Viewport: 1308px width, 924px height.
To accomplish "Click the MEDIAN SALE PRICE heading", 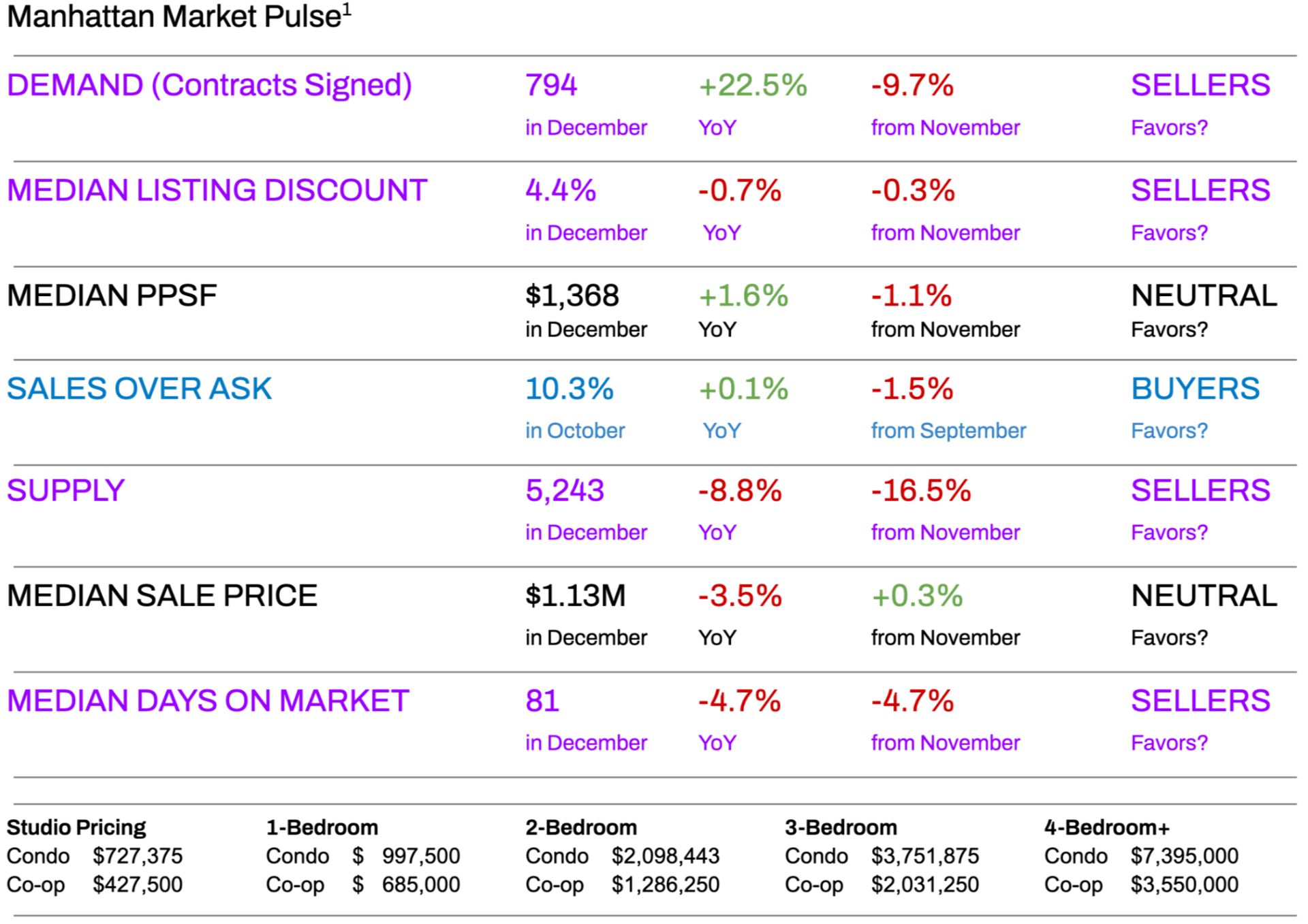I will (162, 596).
